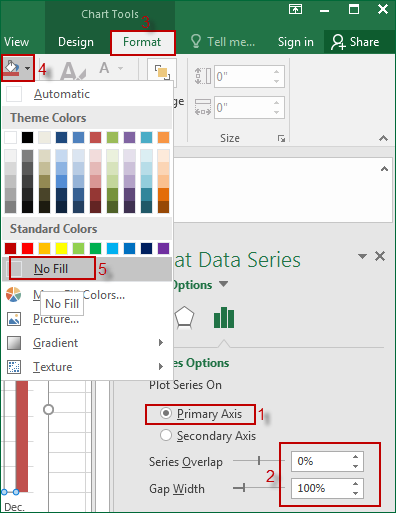Click the Gradient fill icon
This screenshot has width=396, height=513.
point(14,343)
